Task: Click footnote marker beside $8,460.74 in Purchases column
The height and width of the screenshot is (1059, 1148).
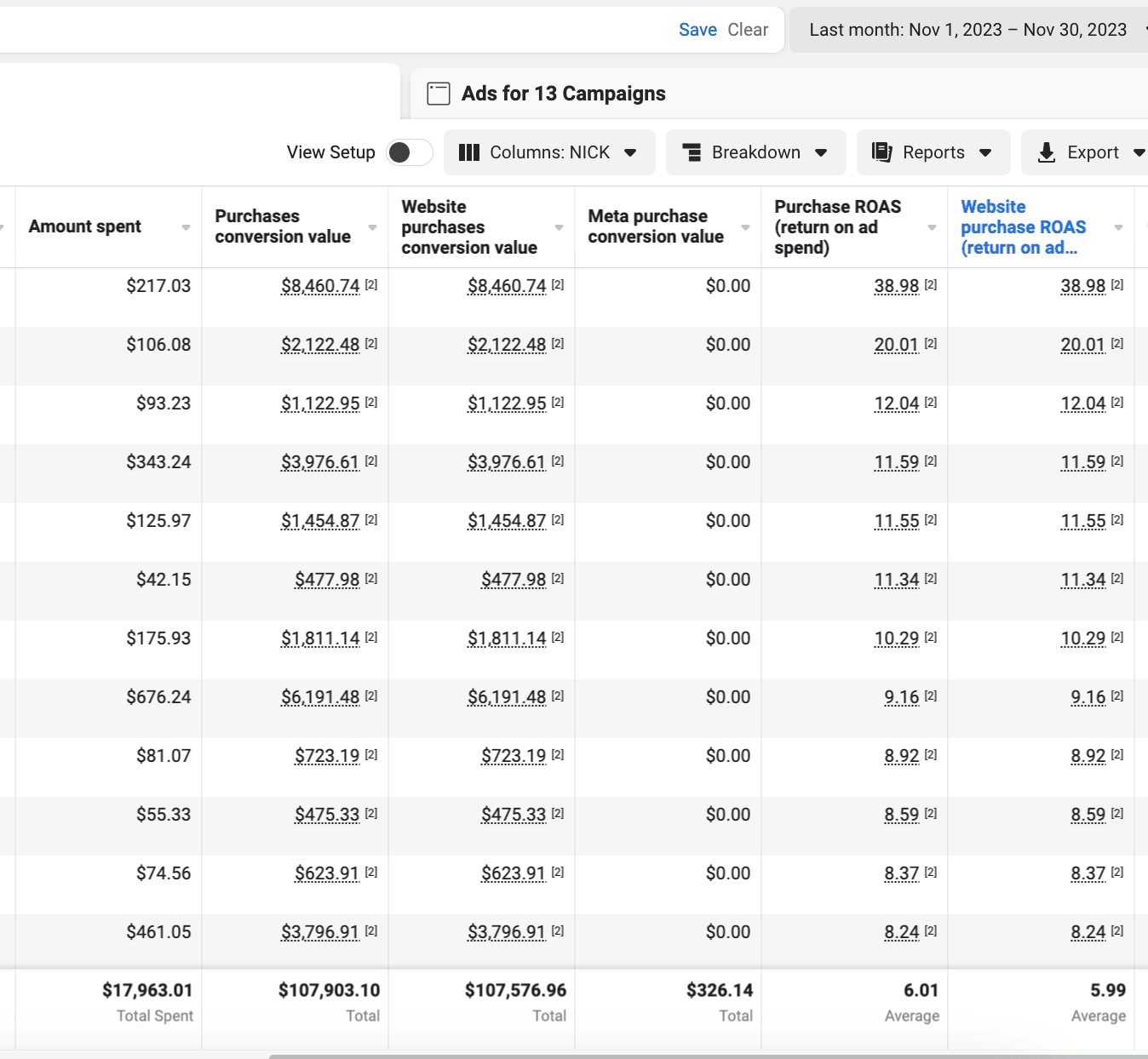Action: click(371, 285)
